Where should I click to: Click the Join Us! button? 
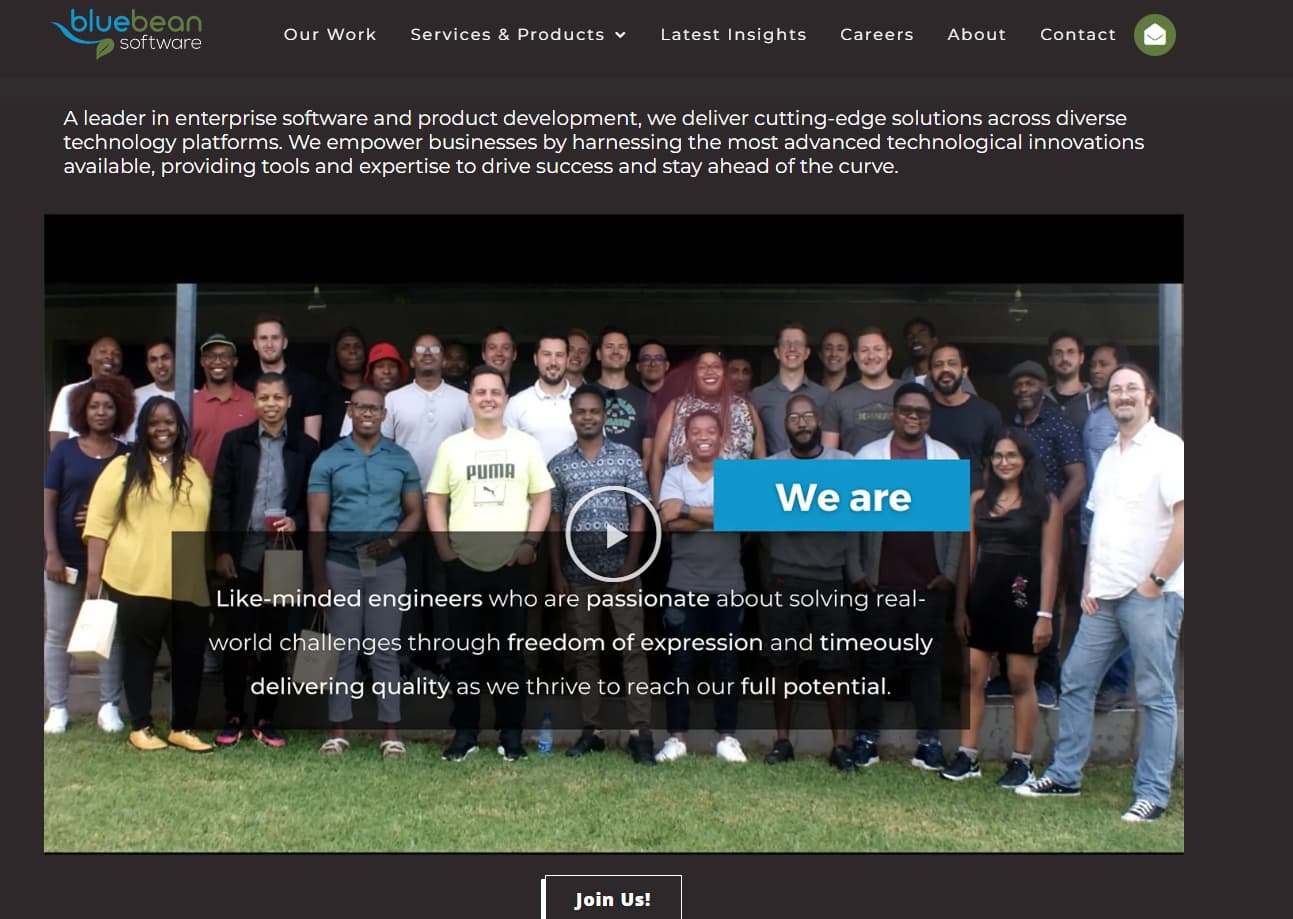[x=612, y=898]
